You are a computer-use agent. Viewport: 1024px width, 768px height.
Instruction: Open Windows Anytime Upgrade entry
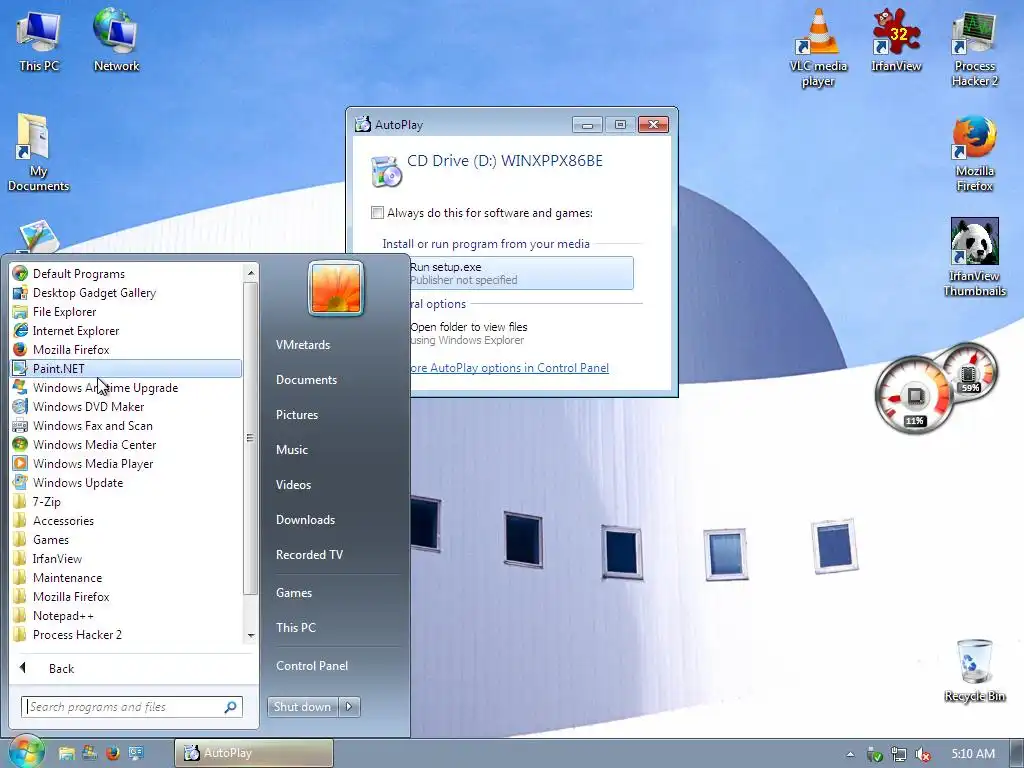pos(127,387)
